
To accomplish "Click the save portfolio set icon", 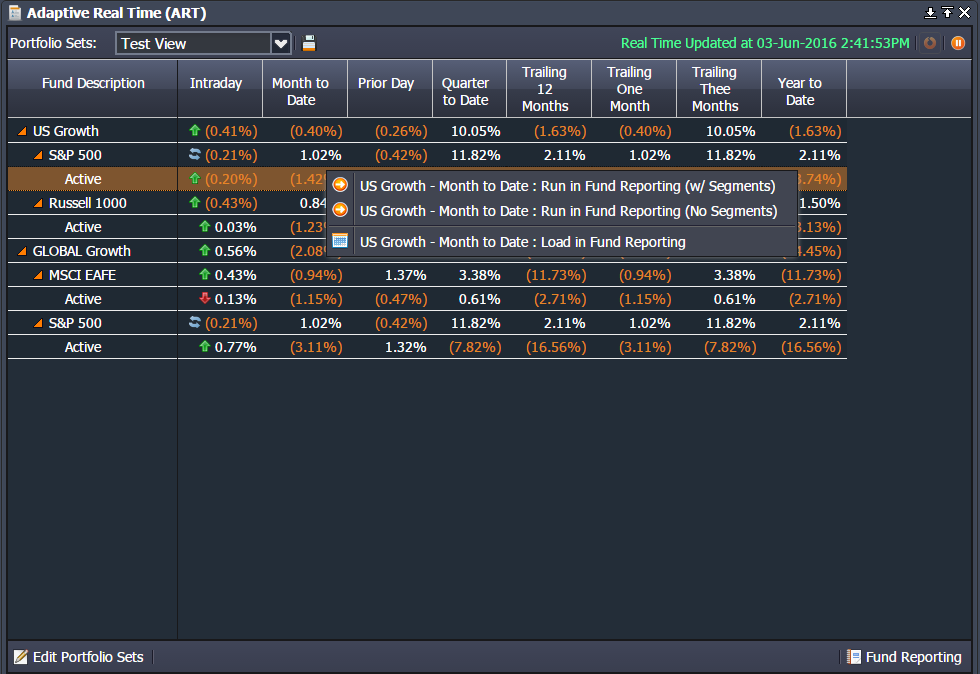I will (309, 43).
